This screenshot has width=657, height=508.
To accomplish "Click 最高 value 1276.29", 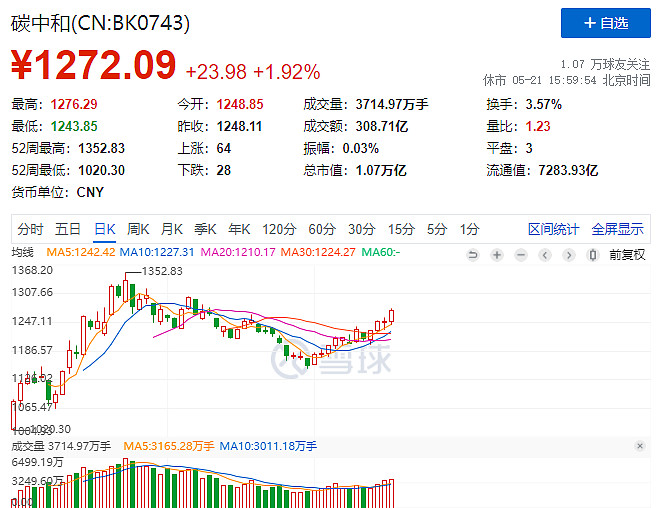I will (x=74, y=104).
